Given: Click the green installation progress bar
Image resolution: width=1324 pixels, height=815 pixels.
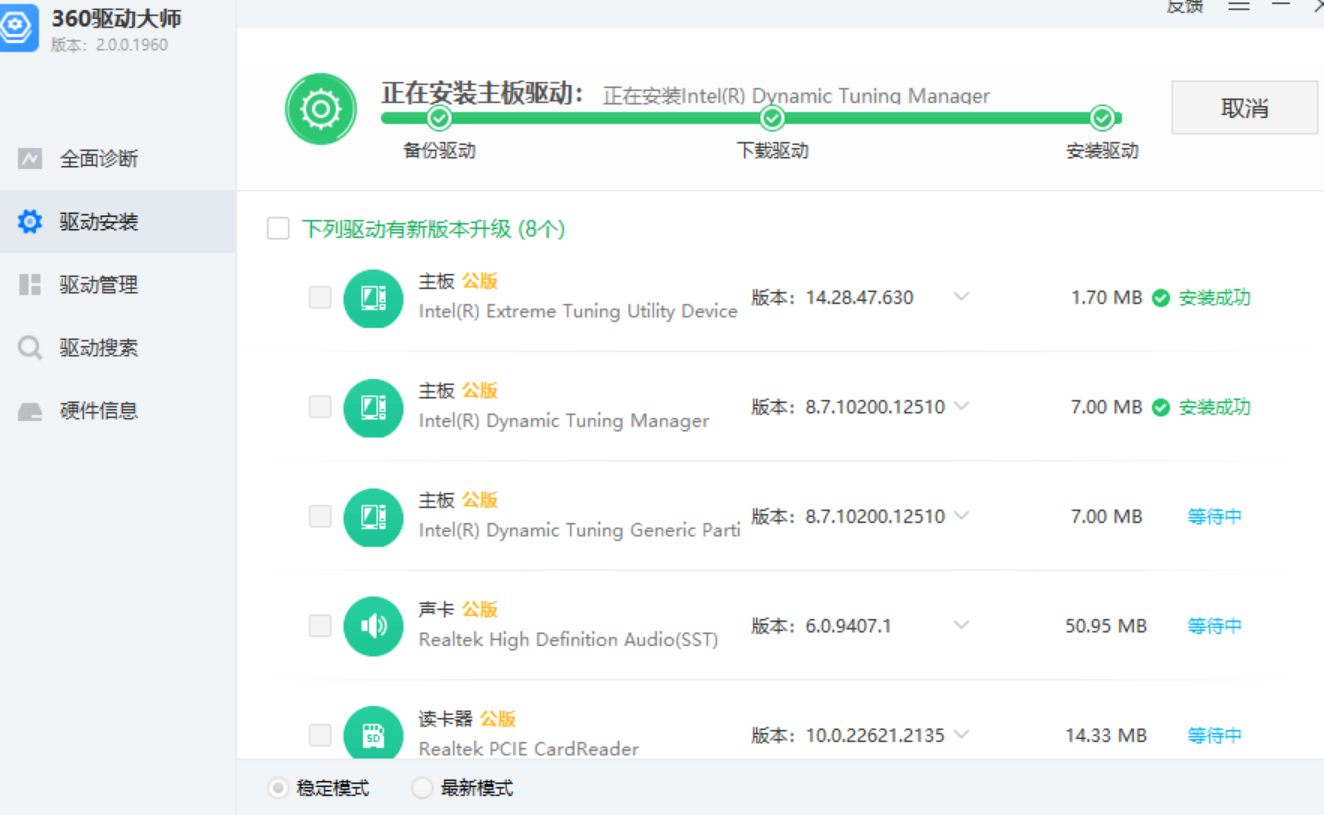Looking at the screenshot, I should click(x=751, y=119).
